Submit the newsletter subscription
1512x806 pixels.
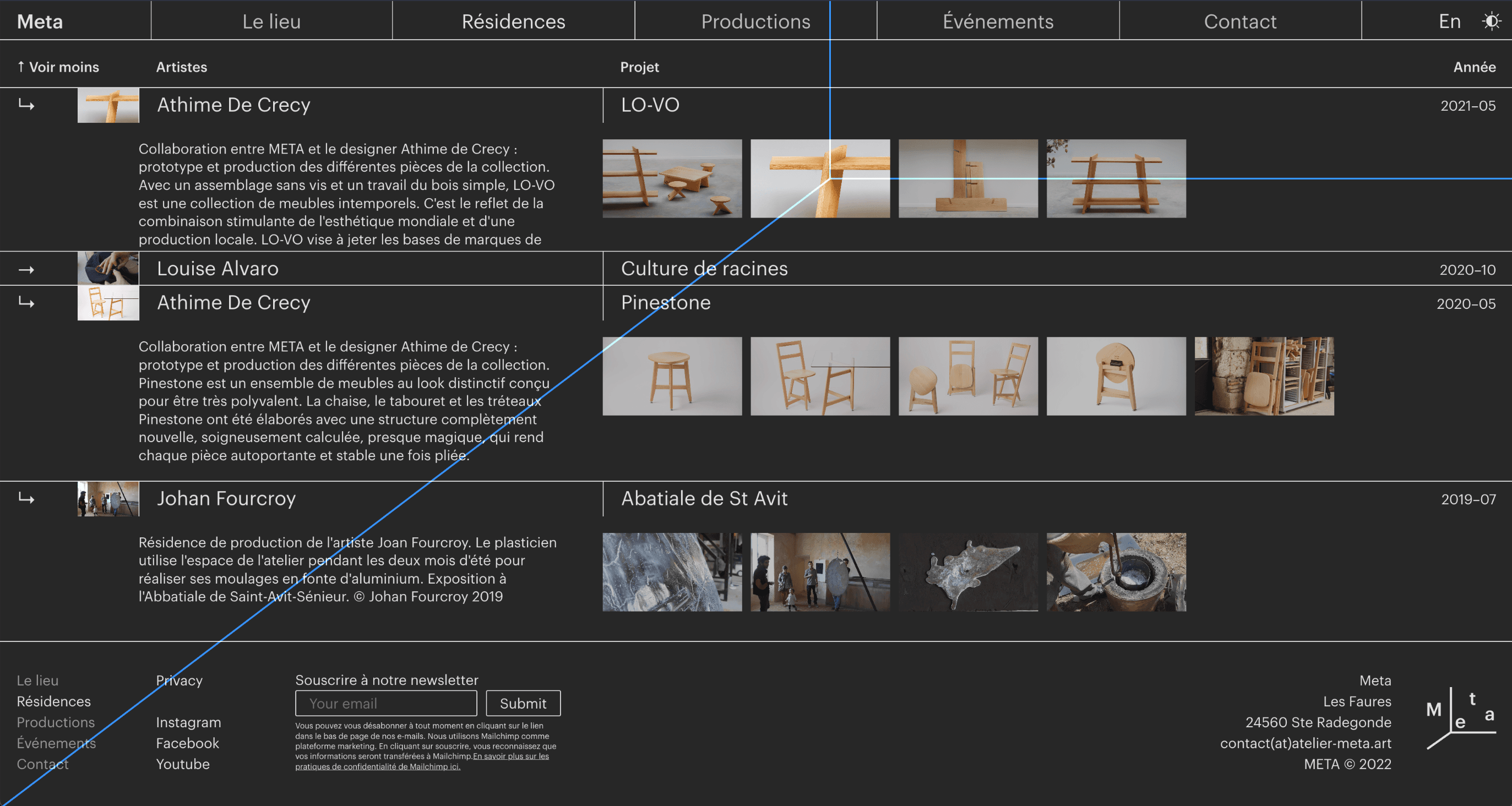click(x=523, y=703)
